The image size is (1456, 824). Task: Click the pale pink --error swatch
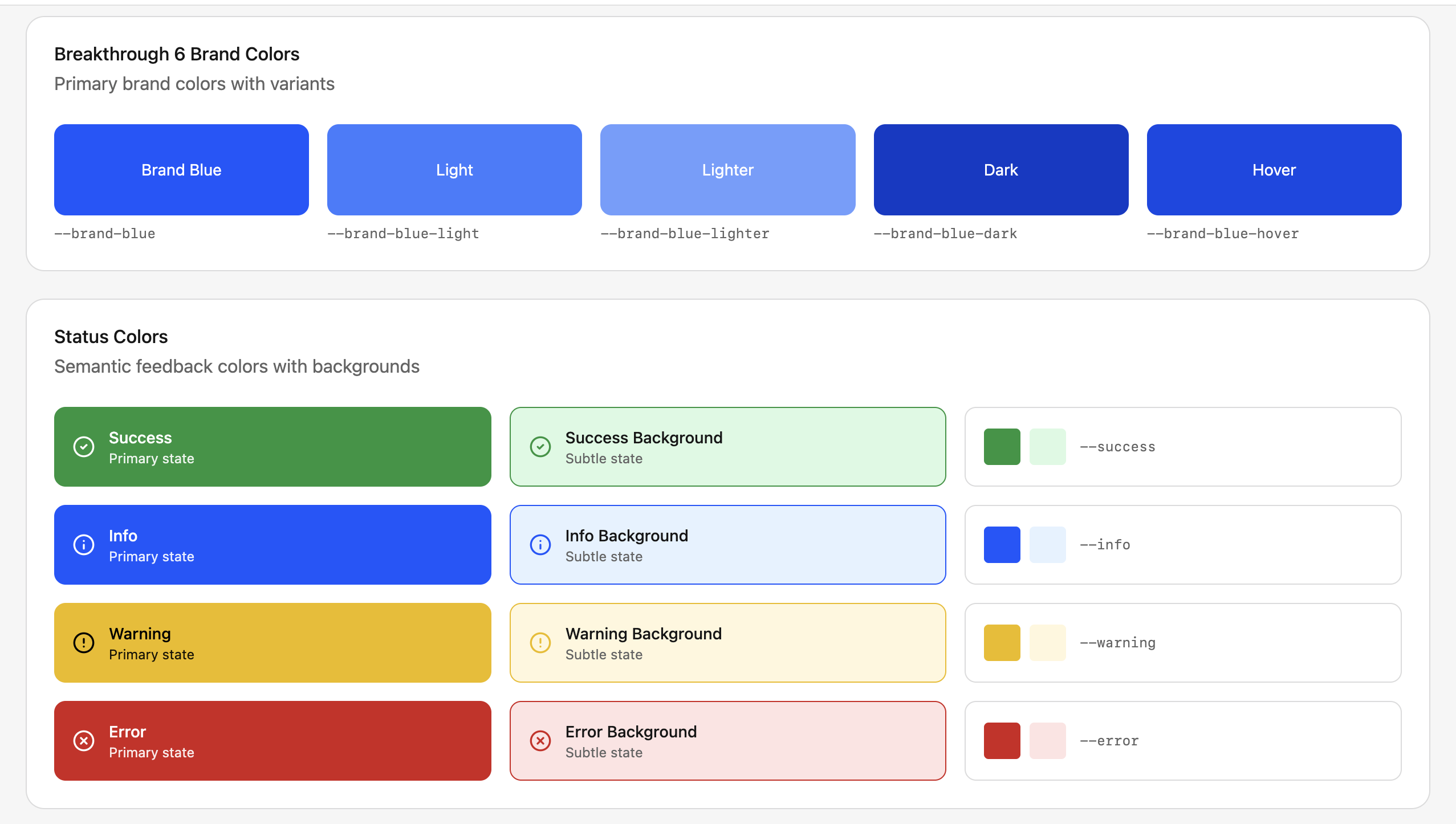point(1047,740)
